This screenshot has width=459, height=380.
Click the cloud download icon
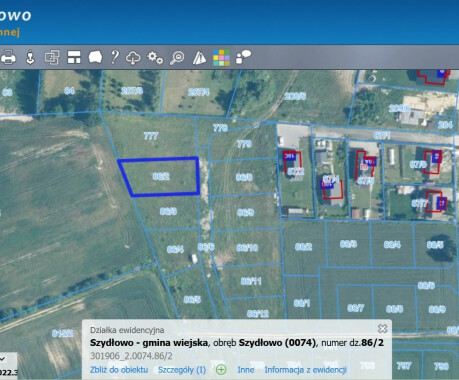click(133, 58)
